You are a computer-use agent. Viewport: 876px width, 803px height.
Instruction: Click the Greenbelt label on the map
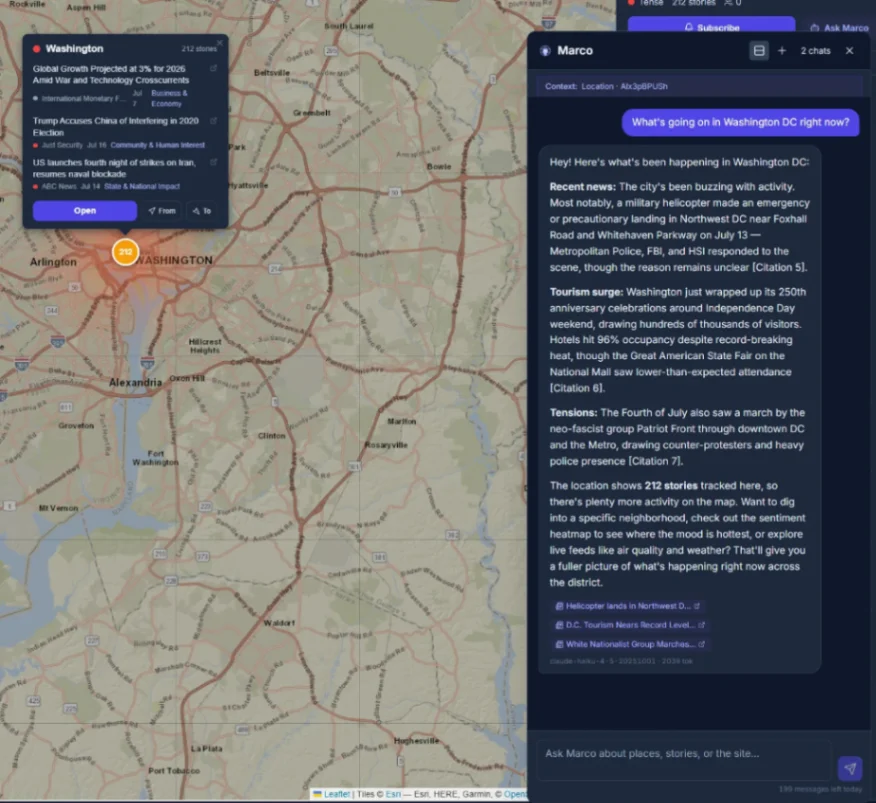coord(312,113)
